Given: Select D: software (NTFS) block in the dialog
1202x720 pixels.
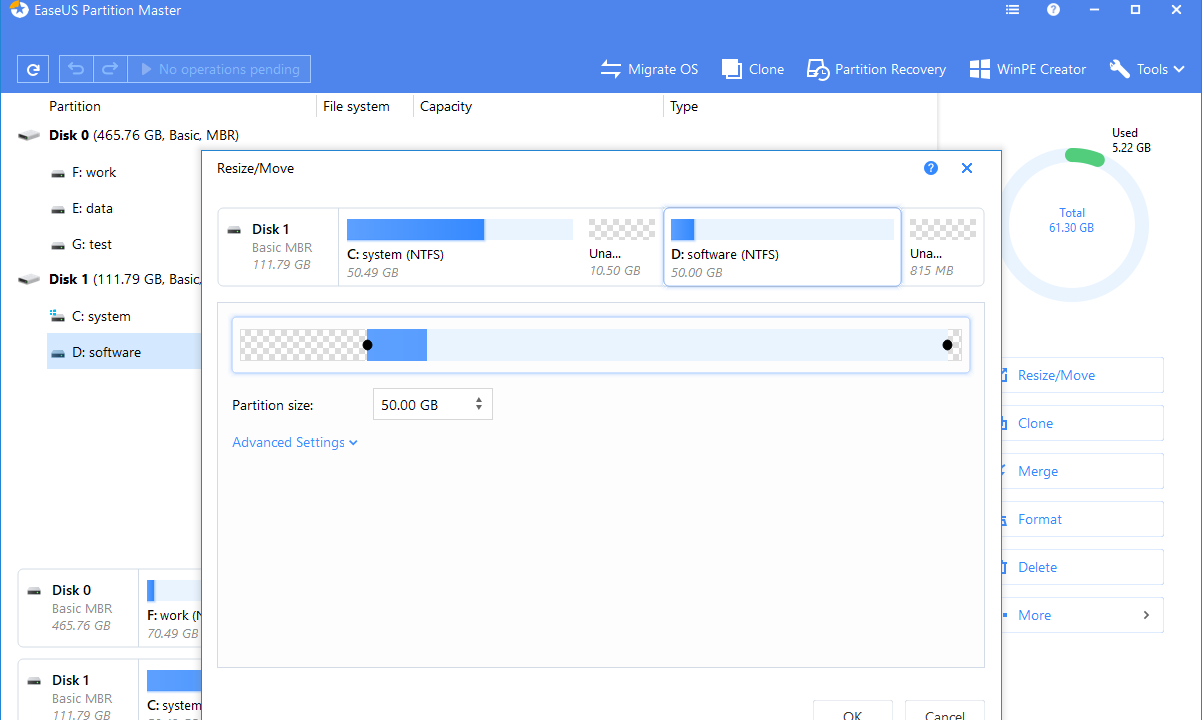Looking at the screenshot, I should 782,247.
